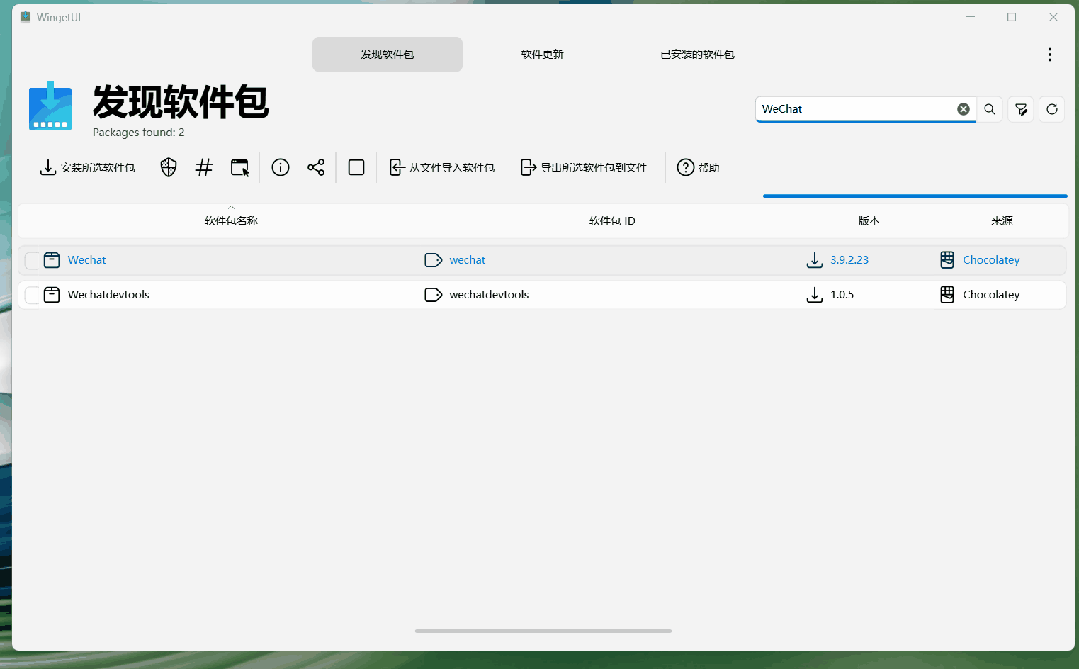Viewport: 1079px width, 669px height.
Task: Click the Wechat package name
Action: [87, 260]
